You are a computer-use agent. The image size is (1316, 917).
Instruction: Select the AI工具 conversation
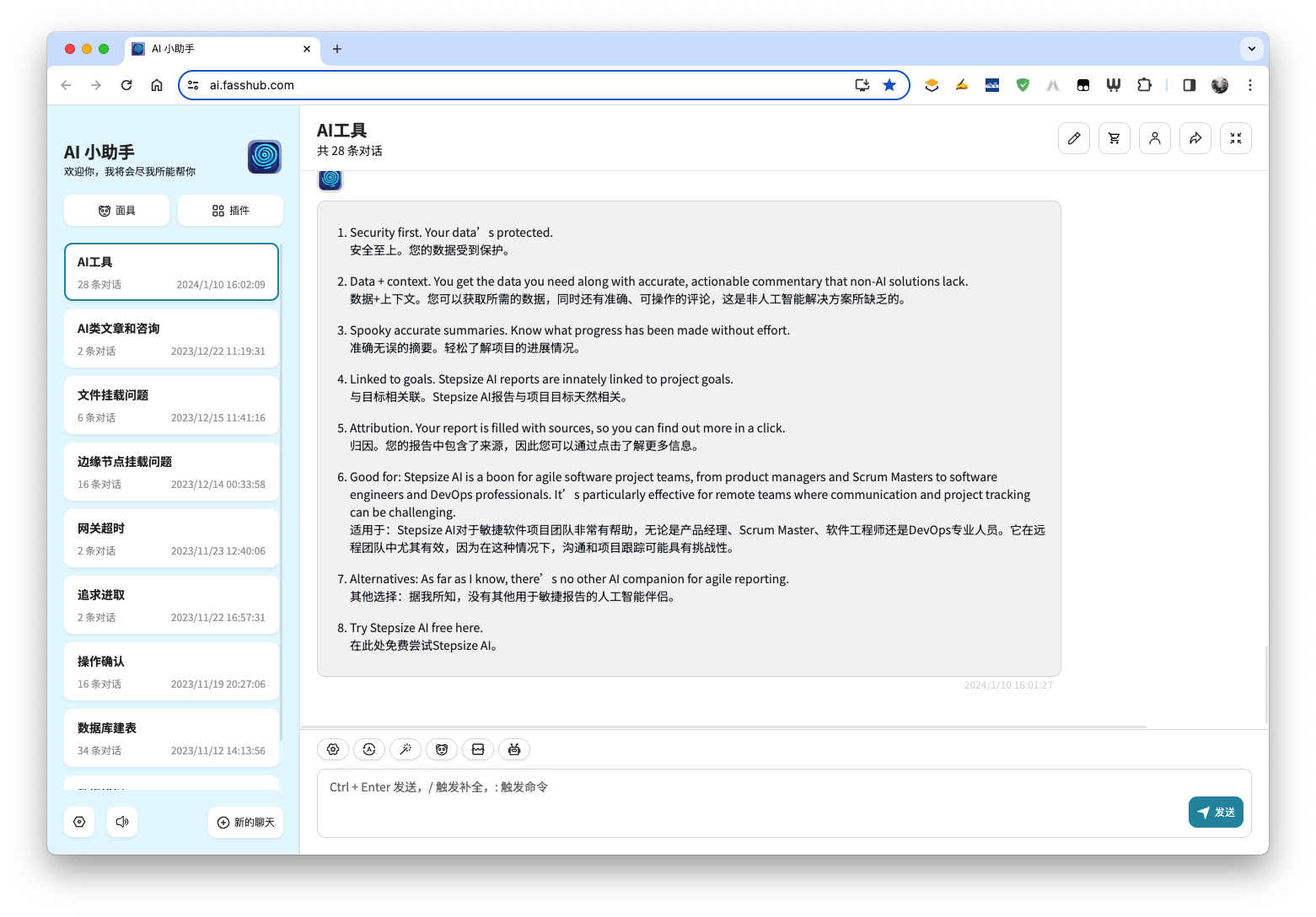click(x=171, y=271)
